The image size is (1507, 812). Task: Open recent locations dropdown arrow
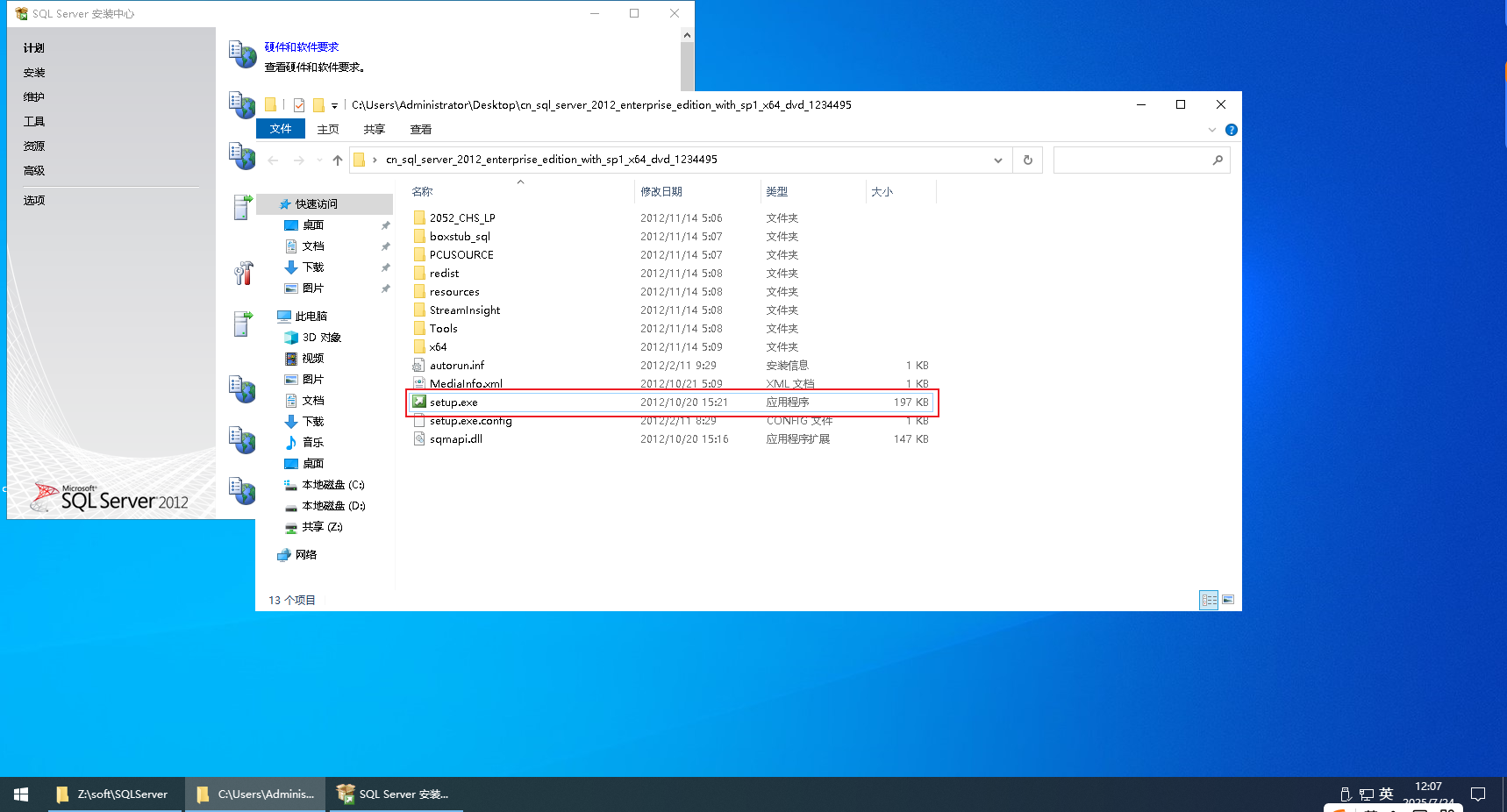point(319,160)
